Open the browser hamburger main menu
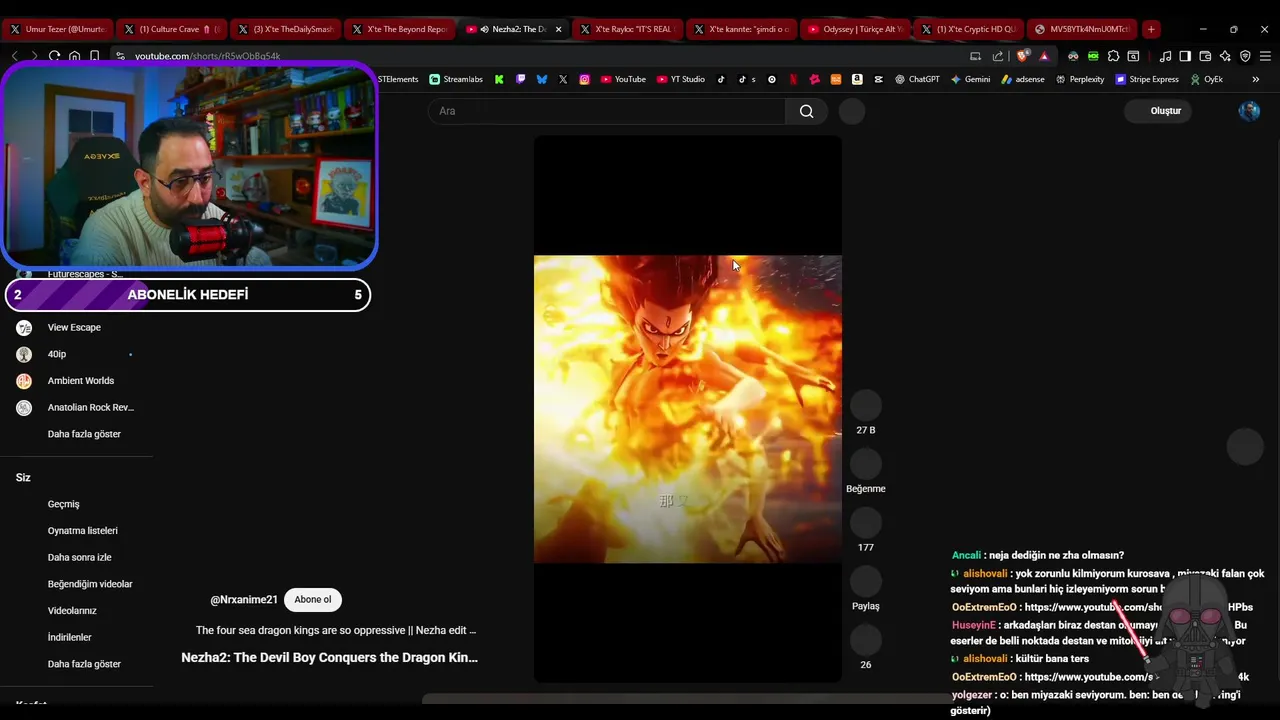Image resolution: width=1280 pixels, height=720 pixels. 1265,56
